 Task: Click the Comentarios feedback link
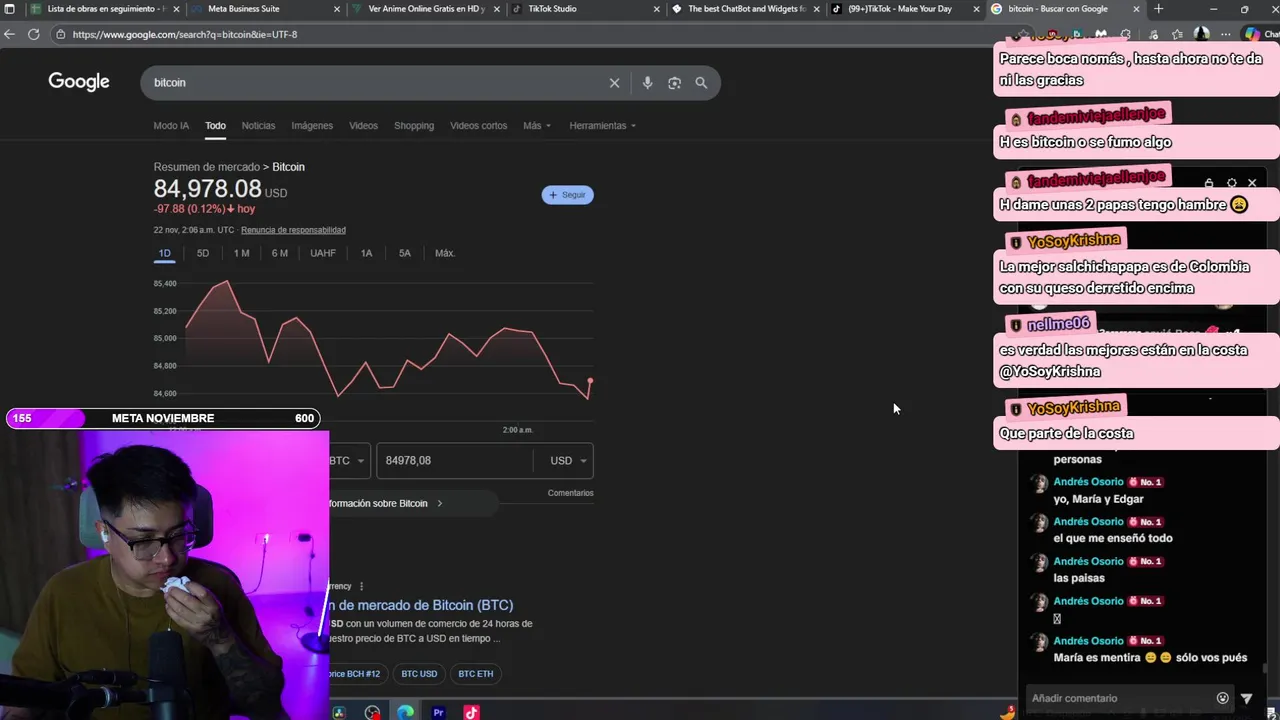(x=570, y=493)
